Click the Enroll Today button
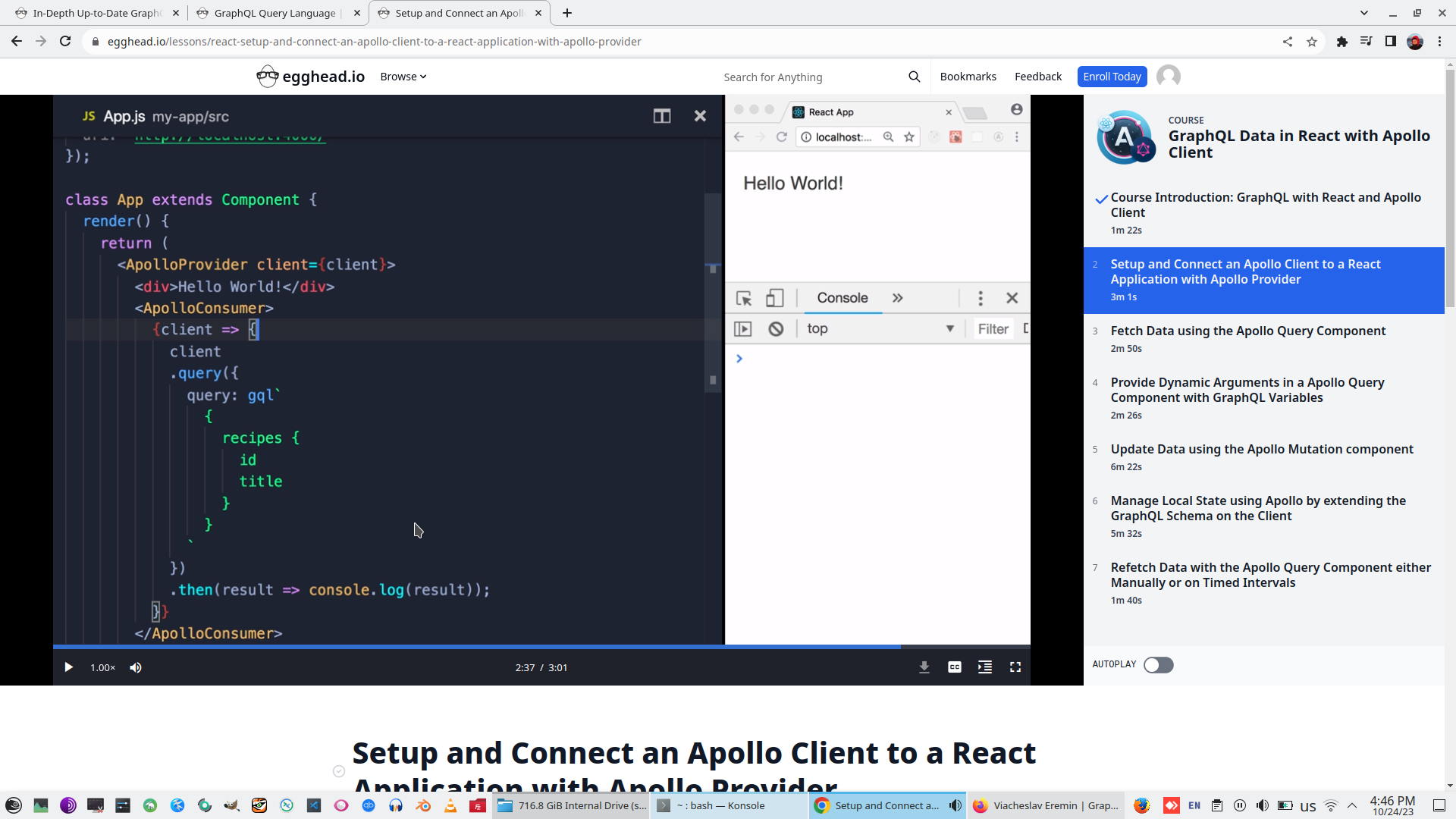The width and height of the screenshot is (1456, 819). (x=1112, y=77)
